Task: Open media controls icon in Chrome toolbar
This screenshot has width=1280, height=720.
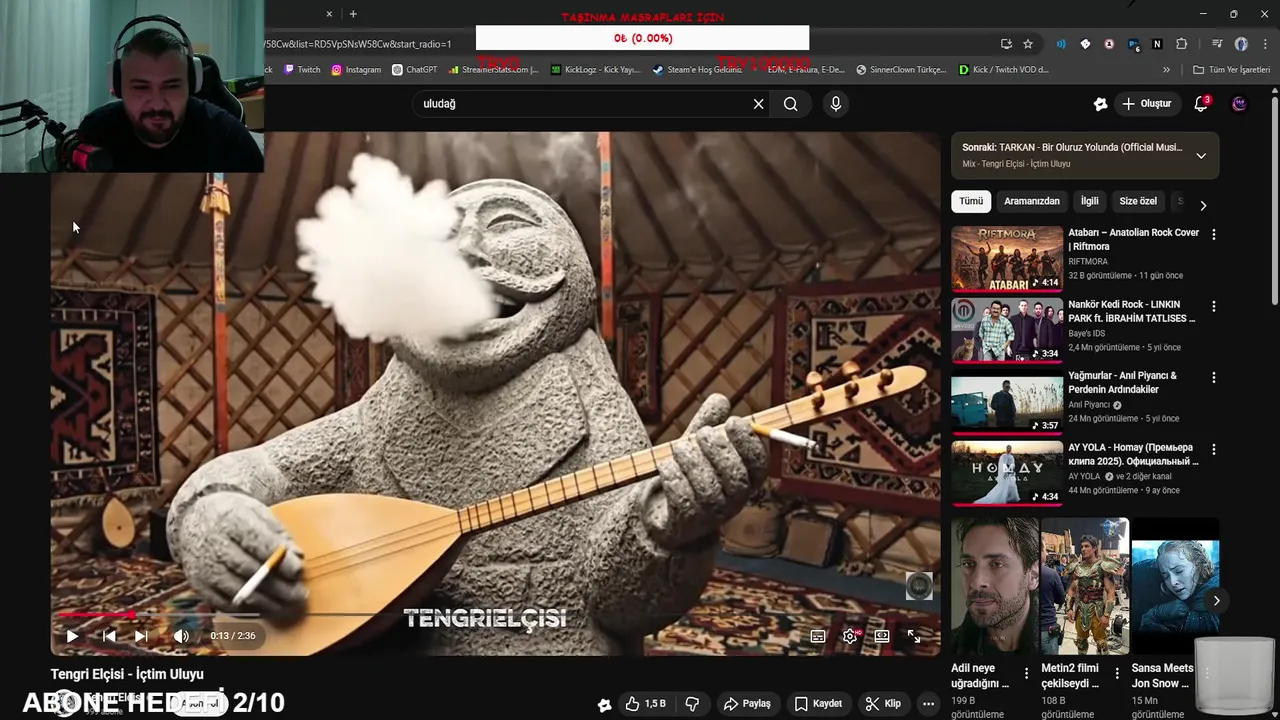Action: pyautogui.click(x=1217, y=44)
